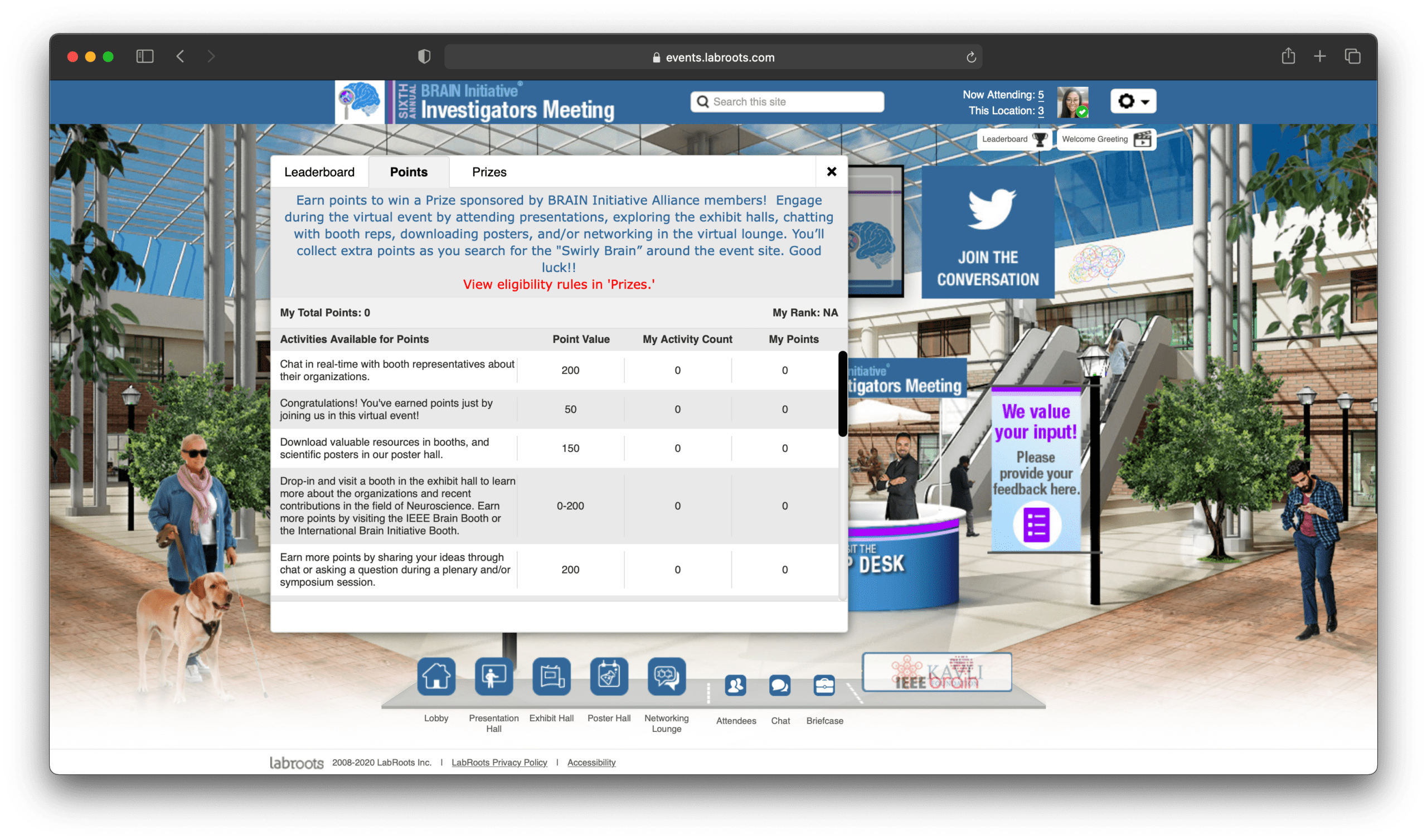Click the point value 50 cell
The width and height of the screenshot is (1427, 840).
click(x=570, y=410)
